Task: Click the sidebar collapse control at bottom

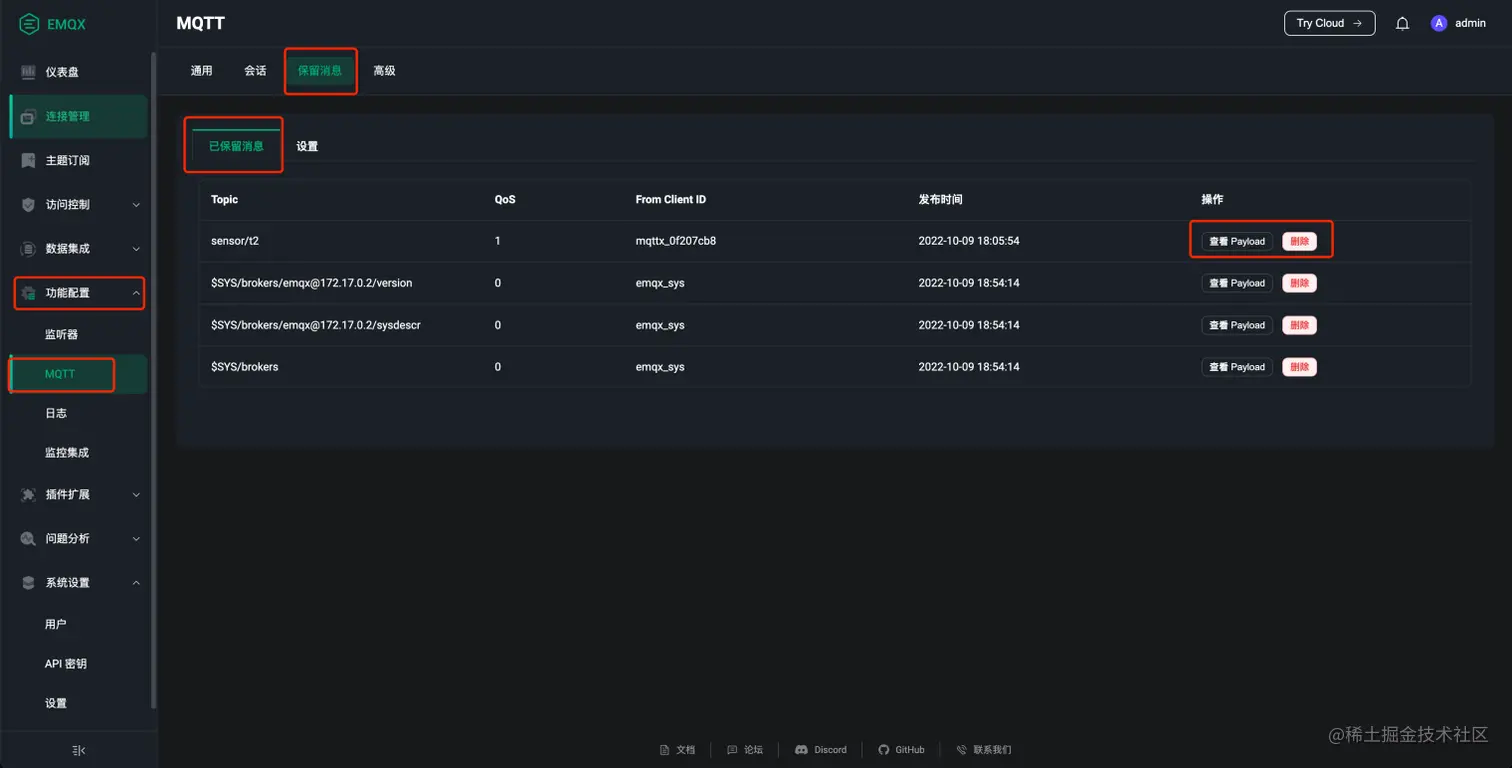Action: point(78,750)
